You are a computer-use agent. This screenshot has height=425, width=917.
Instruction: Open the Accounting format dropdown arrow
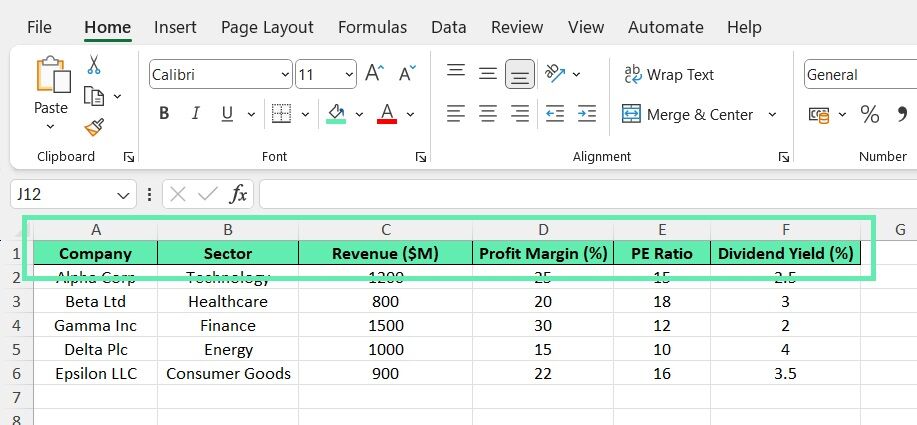point(842,114)
